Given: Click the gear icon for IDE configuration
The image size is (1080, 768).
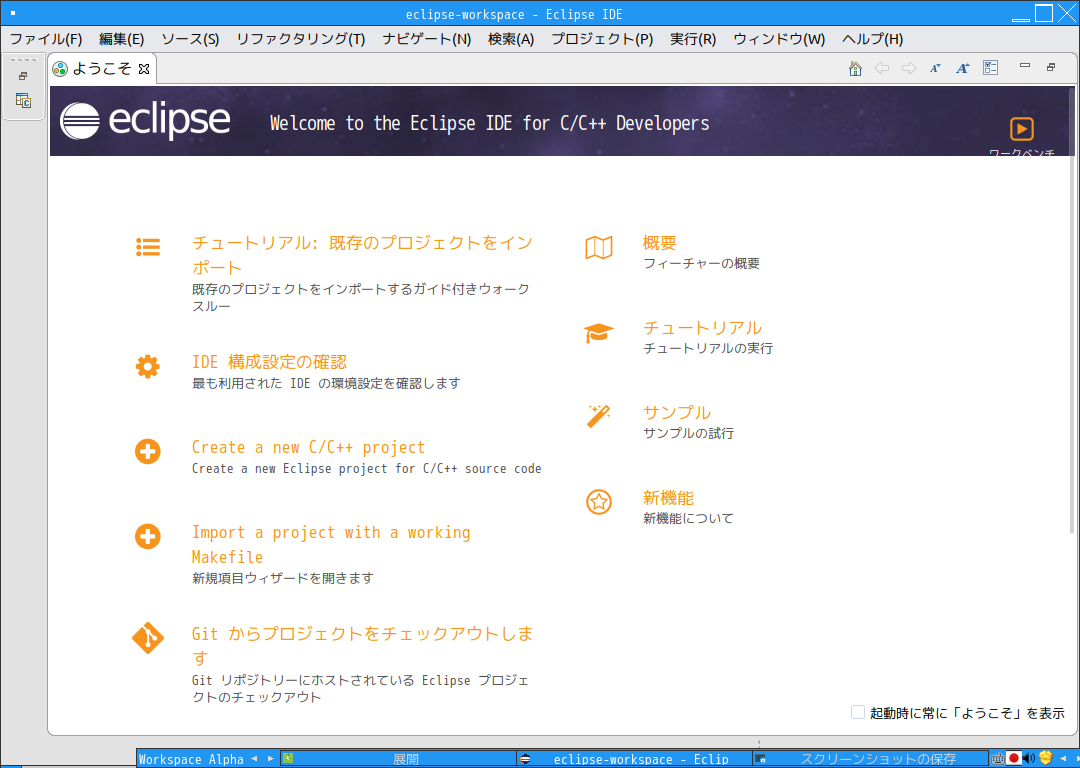Looking at the screenshot, I should pos(147,366).
